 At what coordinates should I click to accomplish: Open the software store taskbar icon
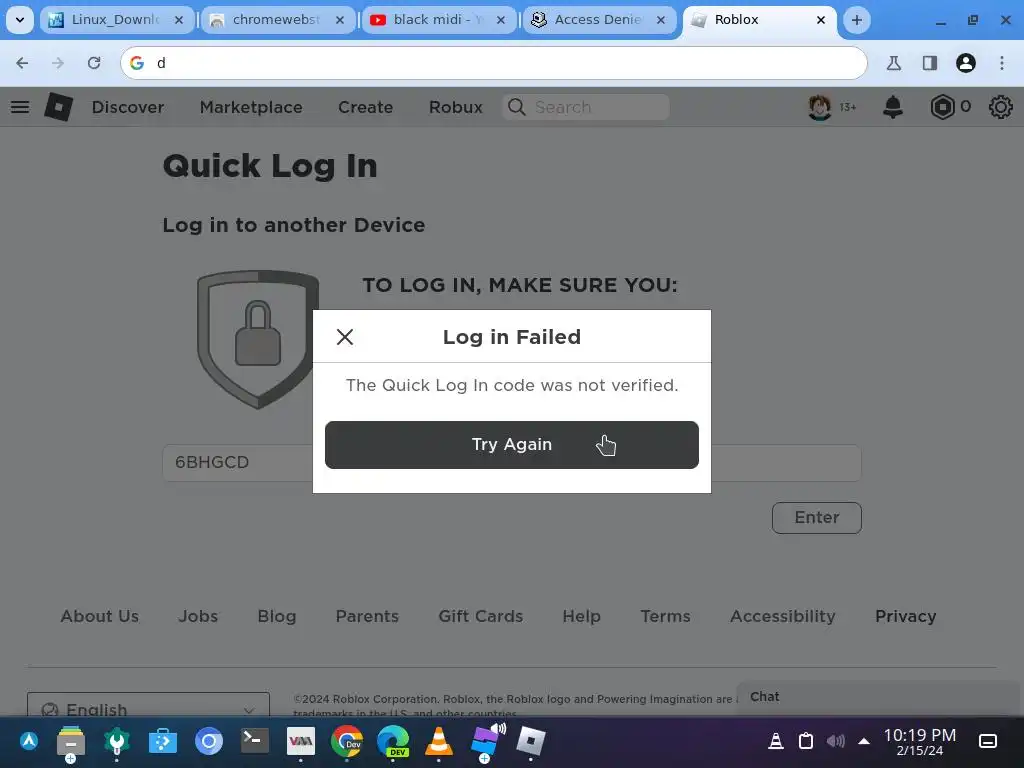point(163,742)
